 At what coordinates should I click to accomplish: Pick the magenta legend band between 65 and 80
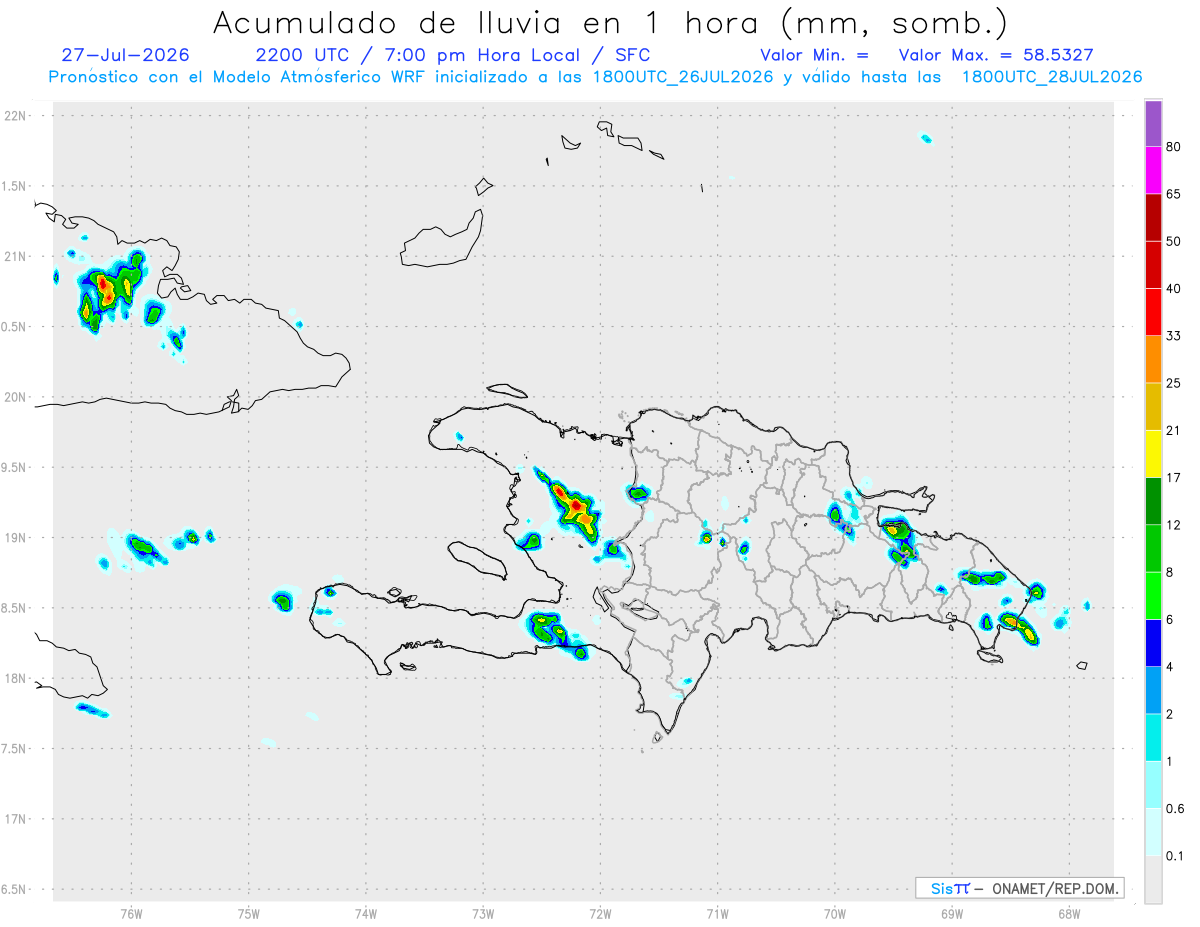(1153, 171)
